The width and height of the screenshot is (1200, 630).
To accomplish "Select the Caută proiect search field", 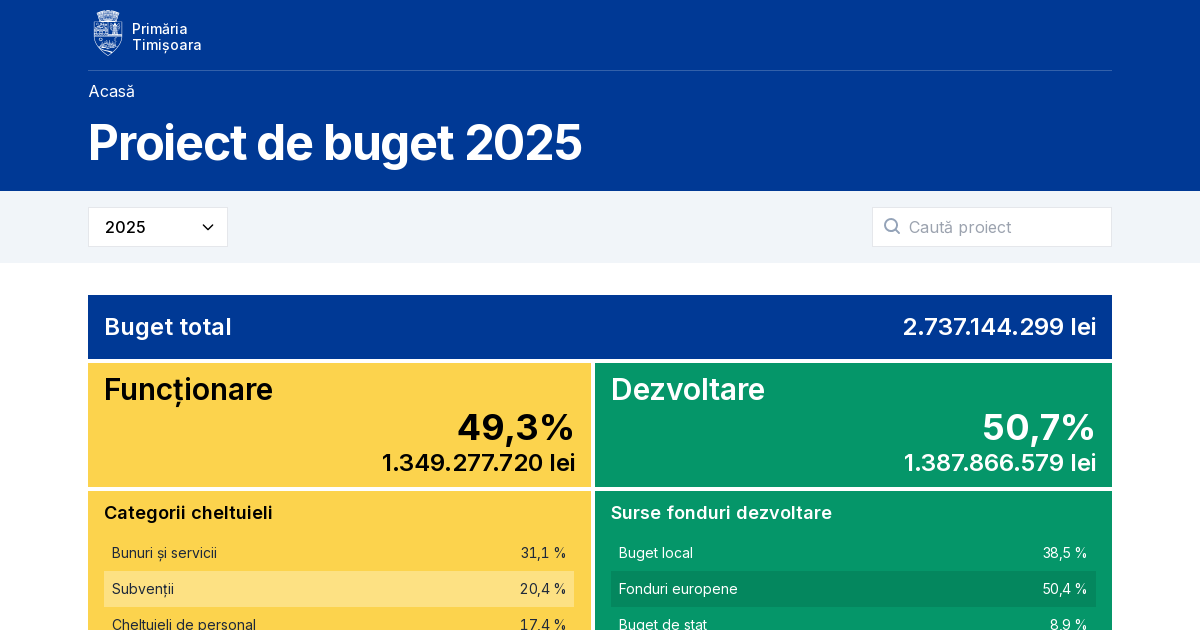I will coord(992,227).
